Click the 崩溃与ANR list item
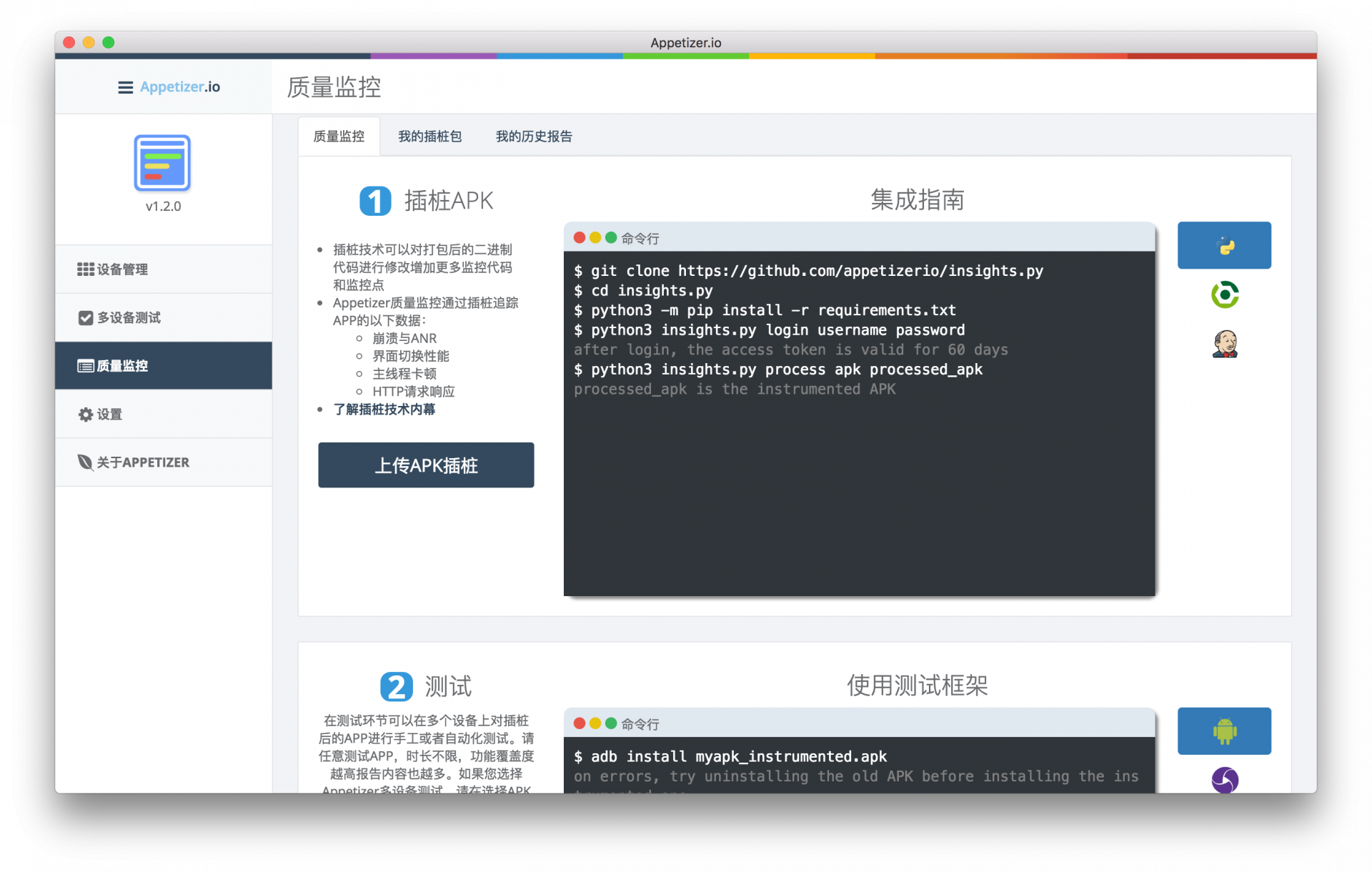 404,339
